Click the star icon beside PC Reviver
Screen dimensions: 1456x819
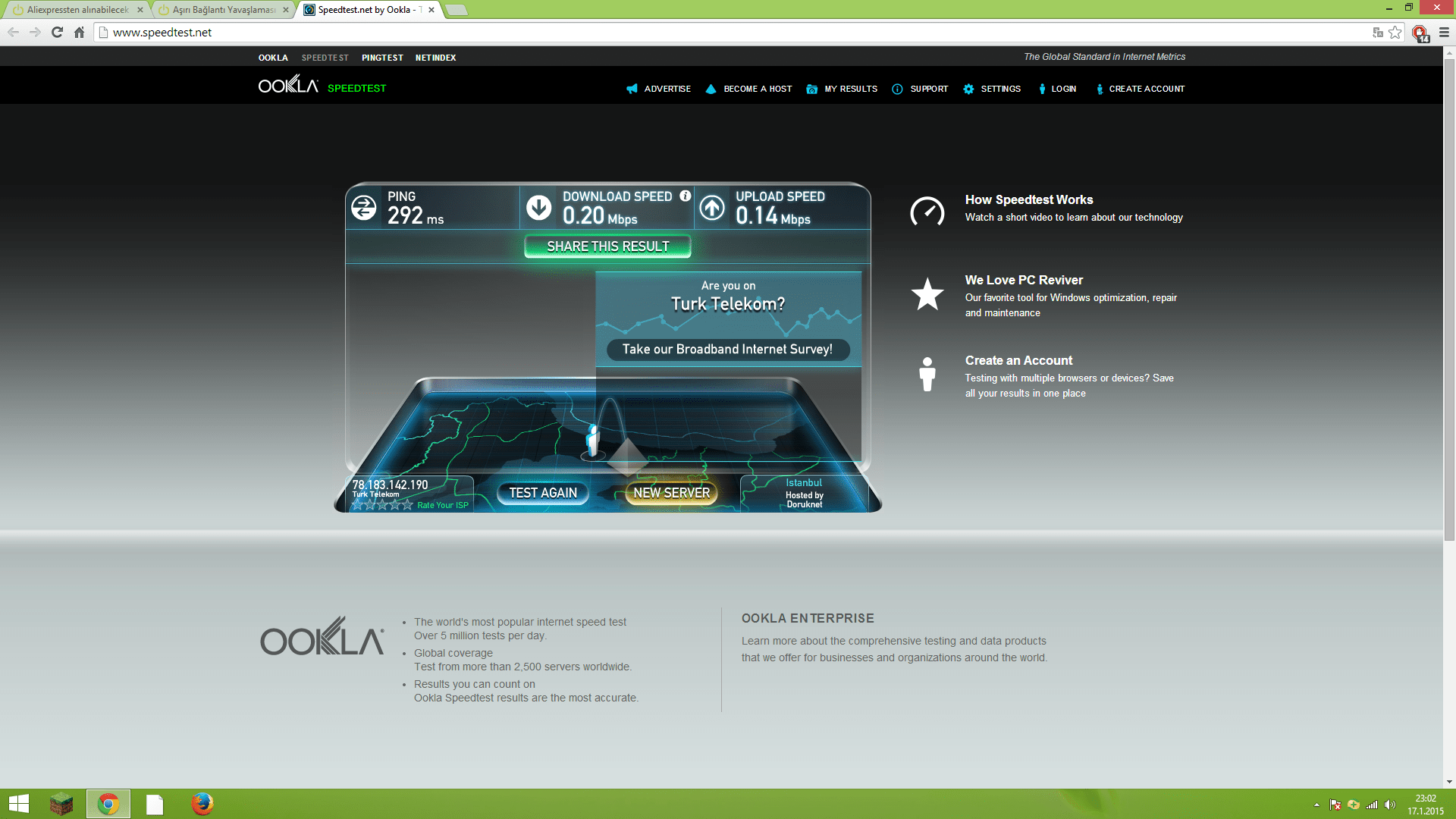click(x=927, y=294)
